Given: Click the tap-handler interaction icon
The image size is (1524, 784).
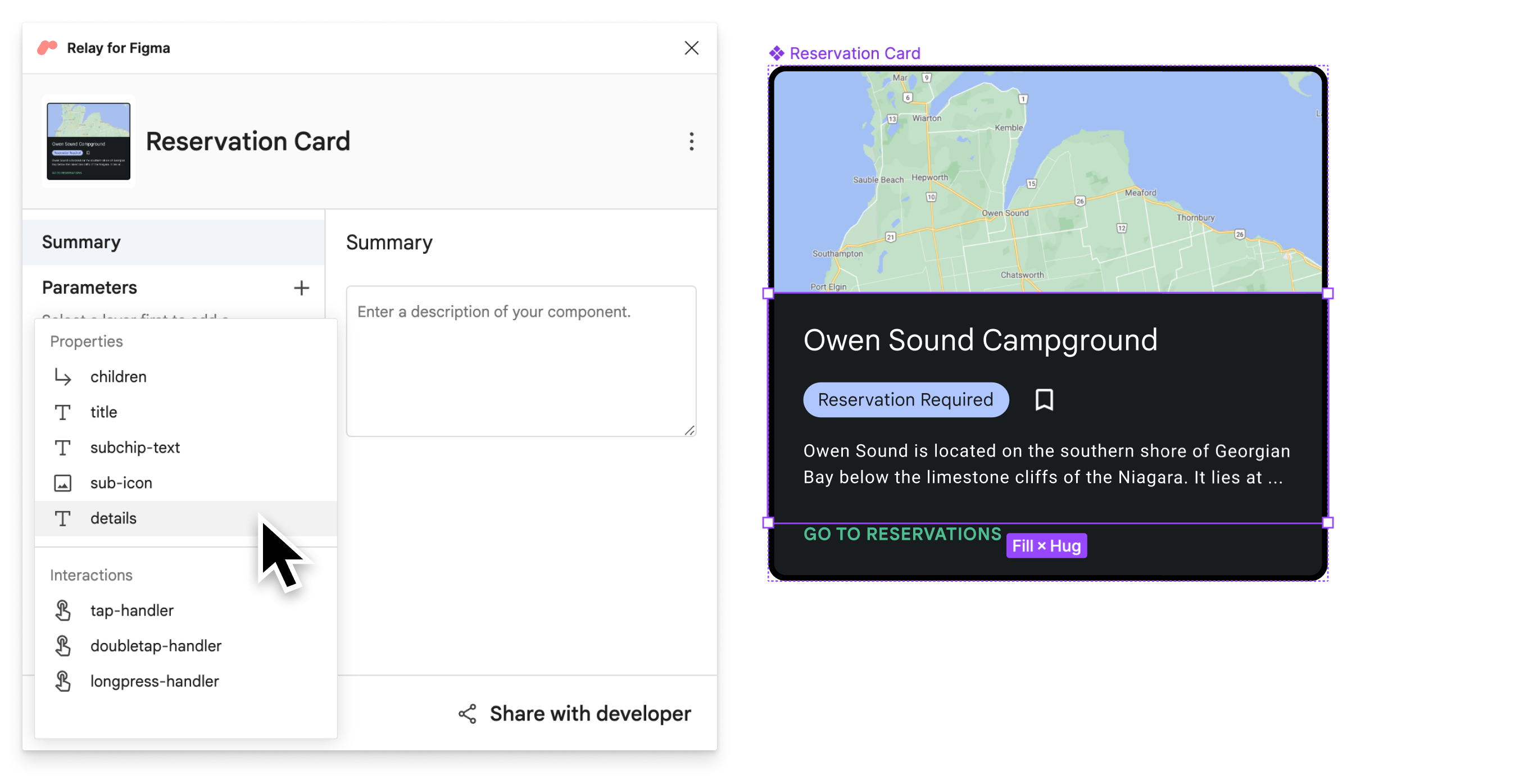Looking at the screenshot, I should point(63,610).
